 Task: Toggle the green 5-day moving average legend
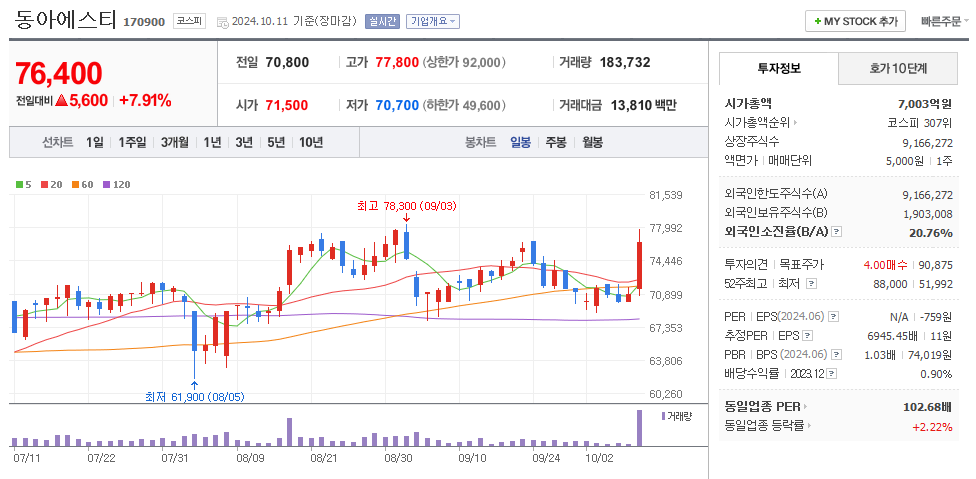tap(19, 185)
